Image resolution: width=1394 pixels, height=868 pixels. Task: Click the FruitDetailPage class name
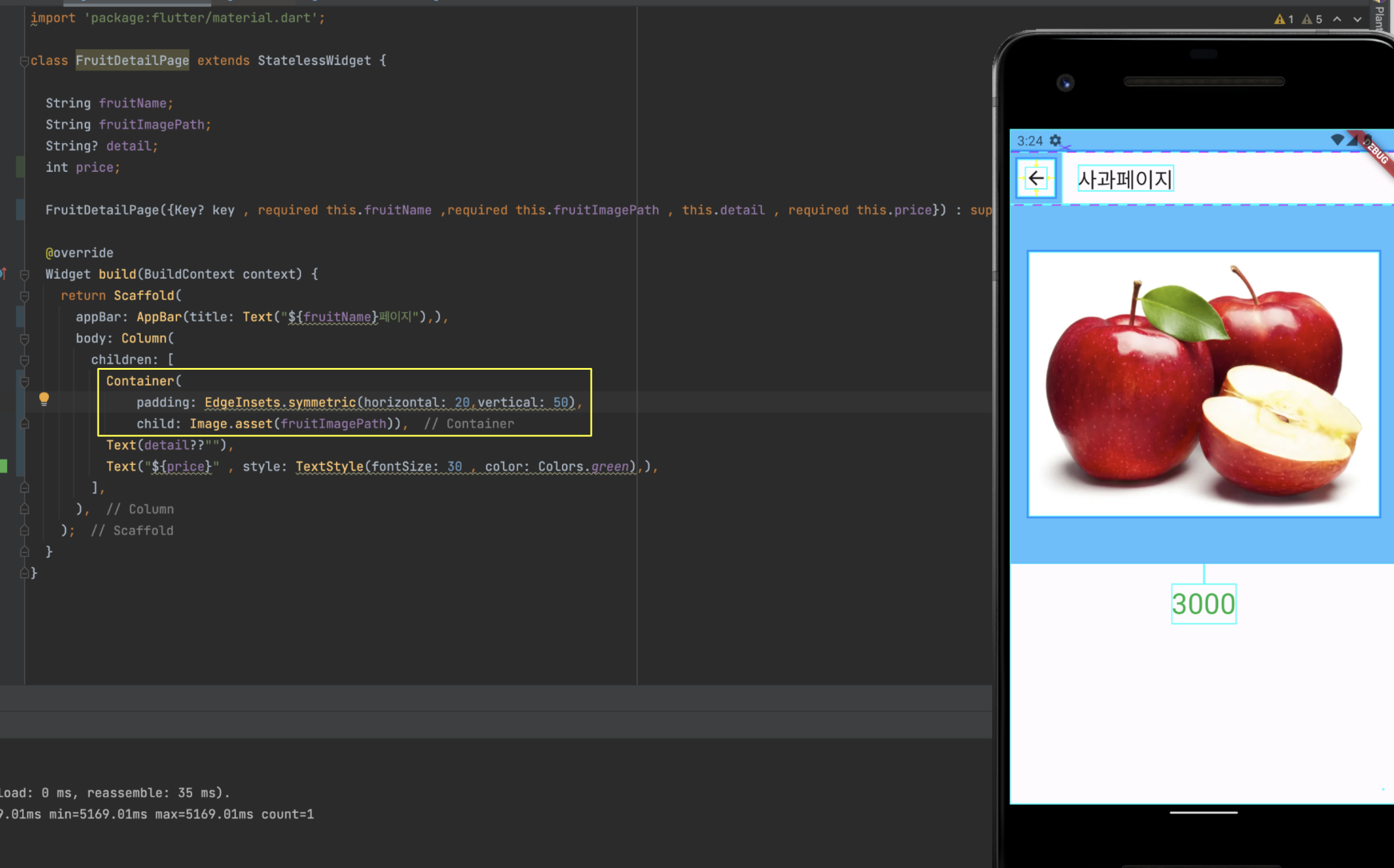pos(132,60)
